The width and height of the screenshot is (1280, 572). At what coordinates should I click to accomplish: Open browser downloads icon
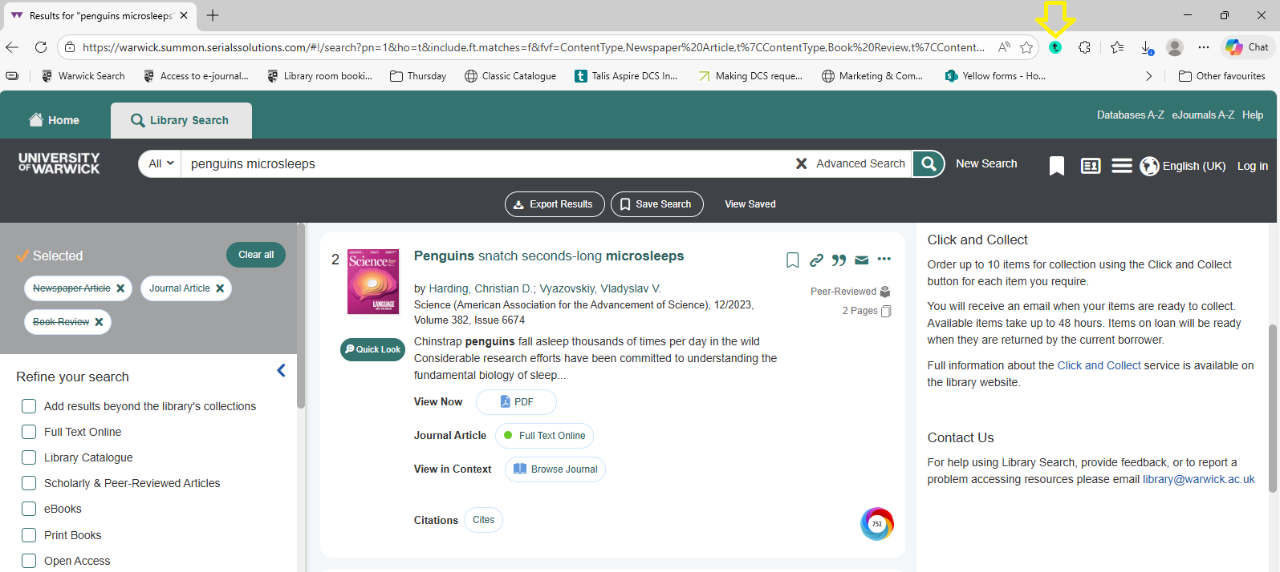click(1147, 48)
